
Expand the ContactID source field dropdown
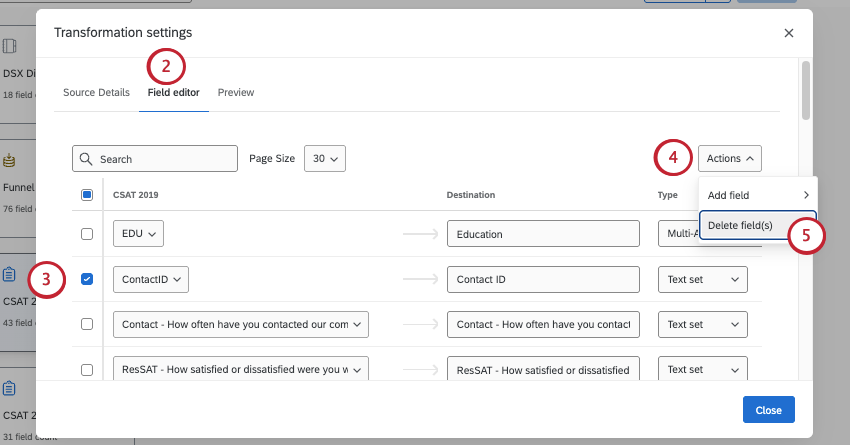tap(151, 279)
